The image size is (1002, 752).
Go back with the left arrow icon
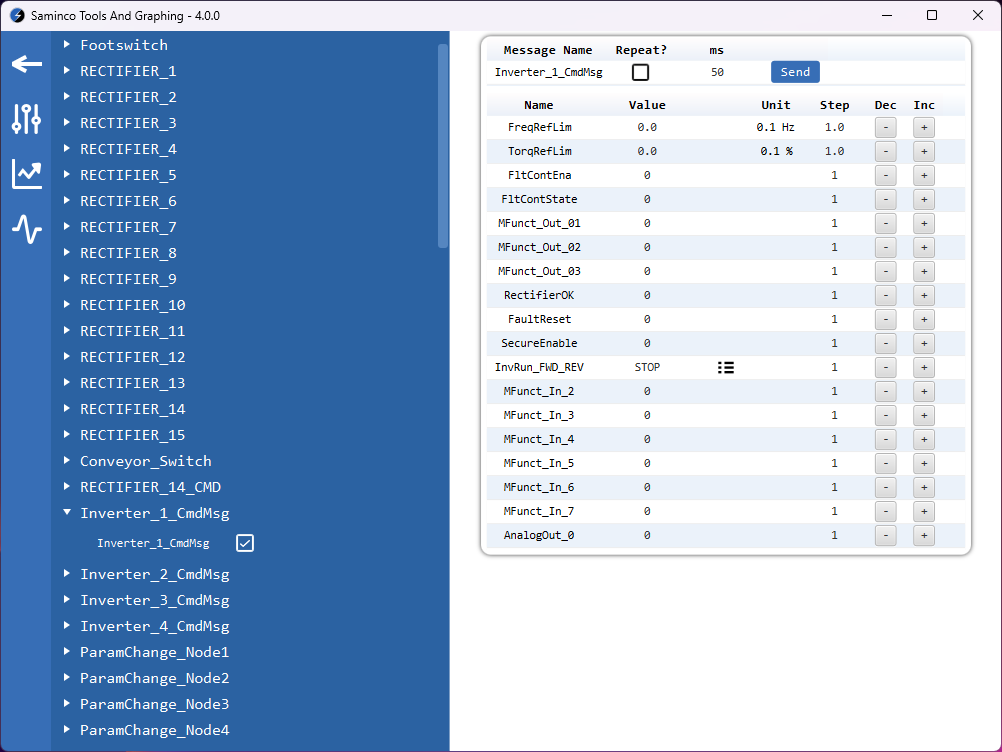(26, 64)
